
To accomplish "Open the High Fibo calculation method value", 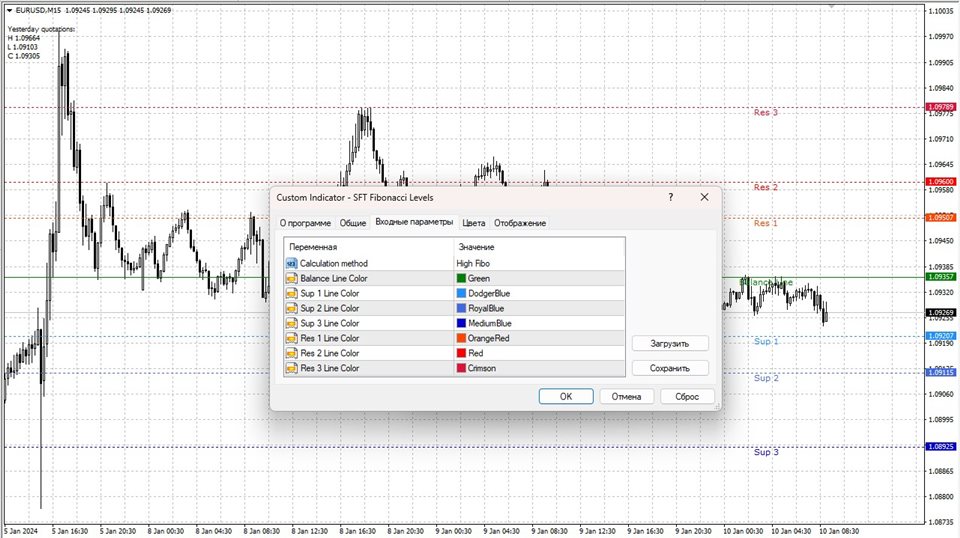I will point(473,263).
